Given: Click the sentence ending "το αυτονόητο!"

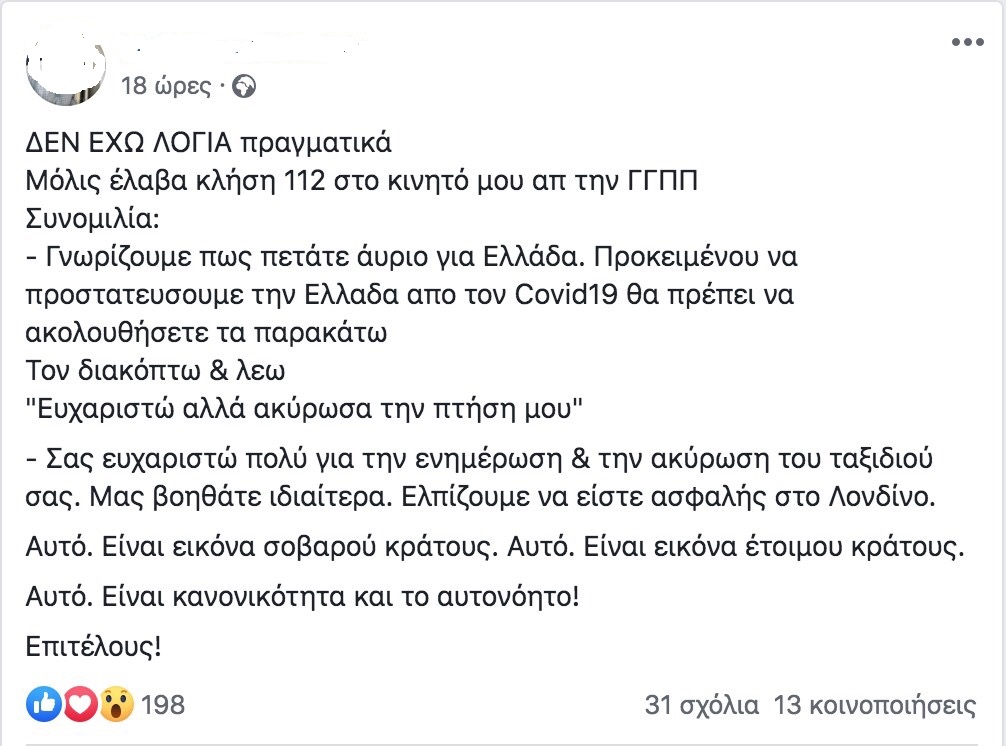Looking at the screenshot, I should [303, 597].
